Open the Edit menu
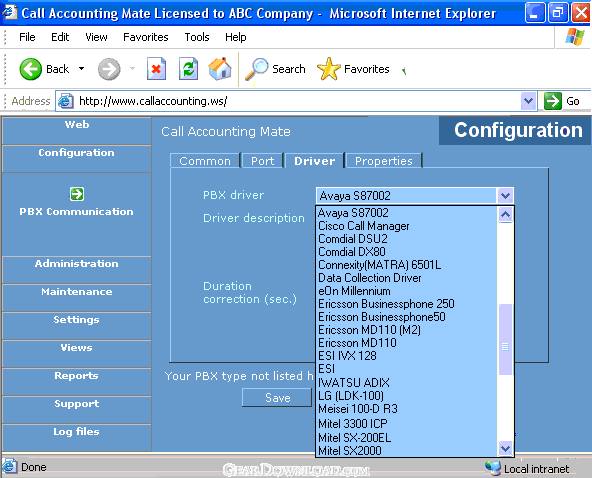This screenshot has width=592, height=478. coord(60,37)
